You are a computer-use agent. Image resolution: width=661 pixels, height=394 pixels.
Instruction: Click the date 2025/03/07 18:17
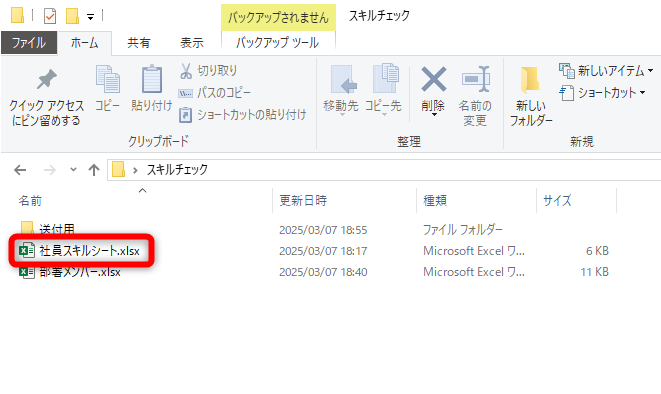pyautogui.click(x=323, y=251)
